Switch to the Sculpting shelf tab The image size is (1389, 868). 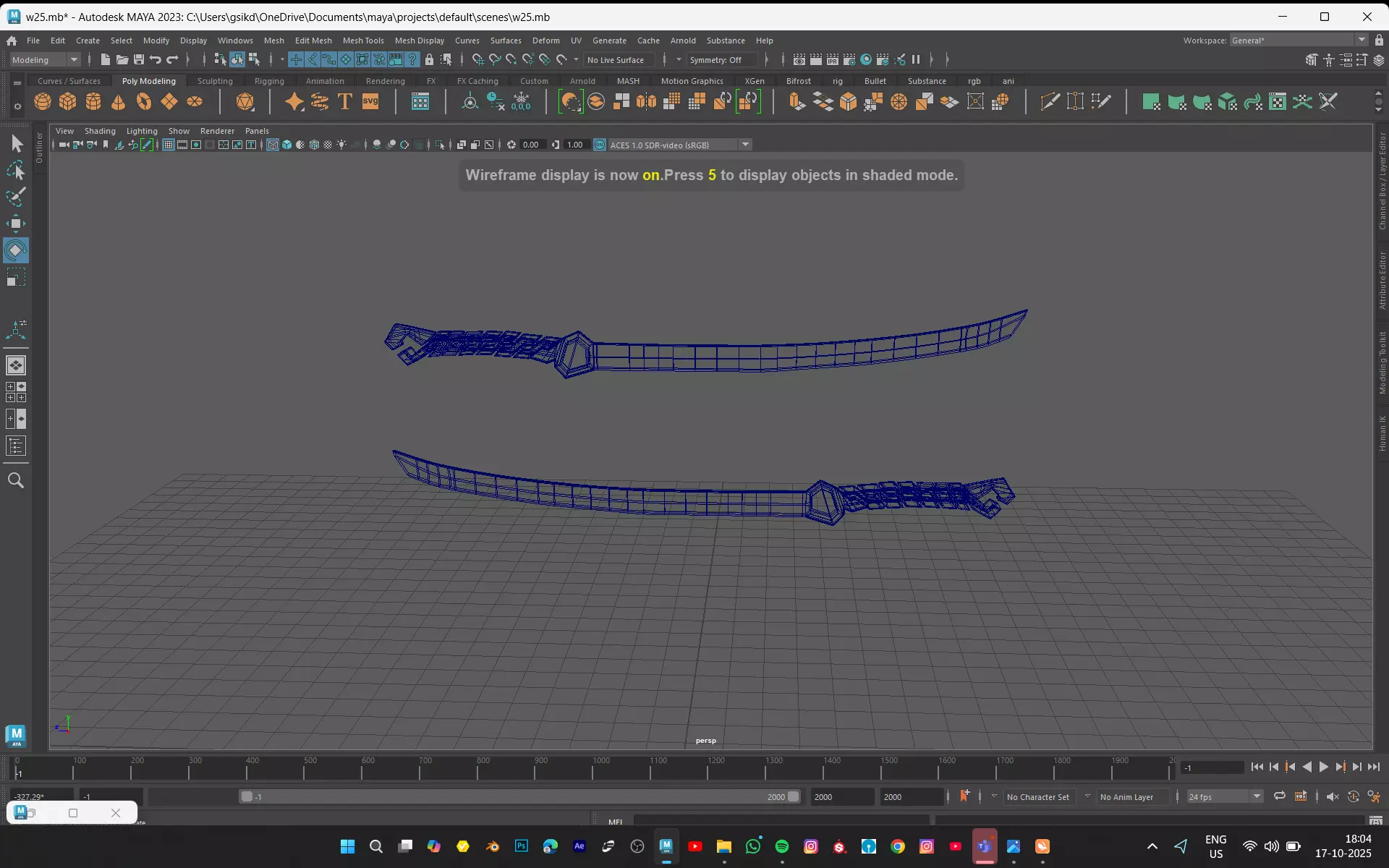click(x=215, y=81)
